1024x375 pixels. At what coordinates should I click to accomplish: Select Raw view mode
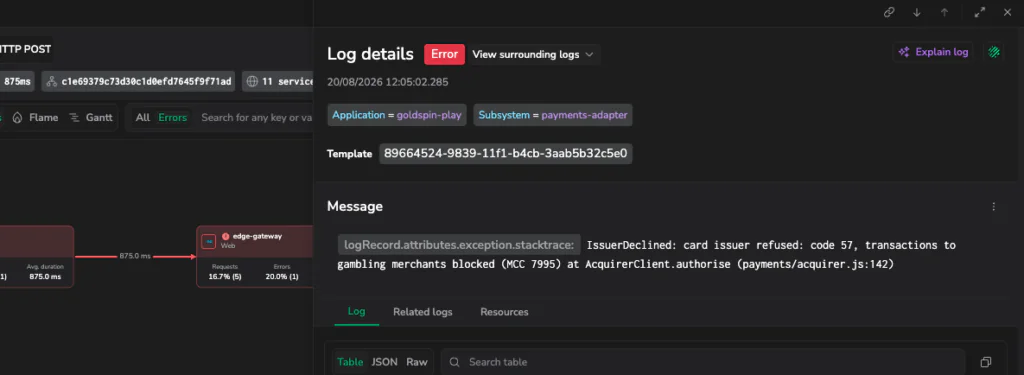tap(417, 362)
